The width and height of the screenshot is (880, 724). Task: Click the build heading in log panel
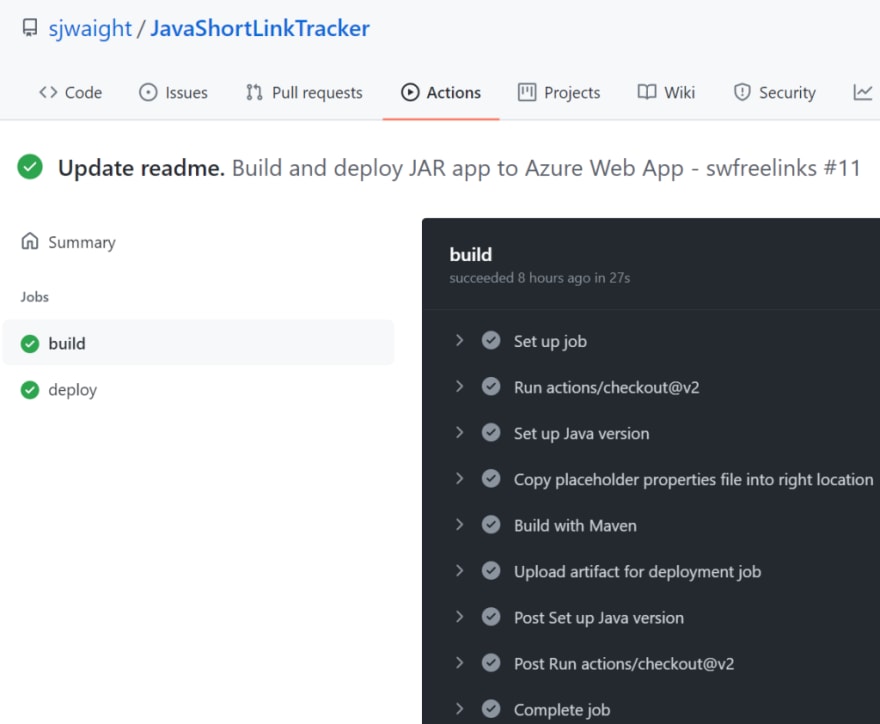pos(470,254)
